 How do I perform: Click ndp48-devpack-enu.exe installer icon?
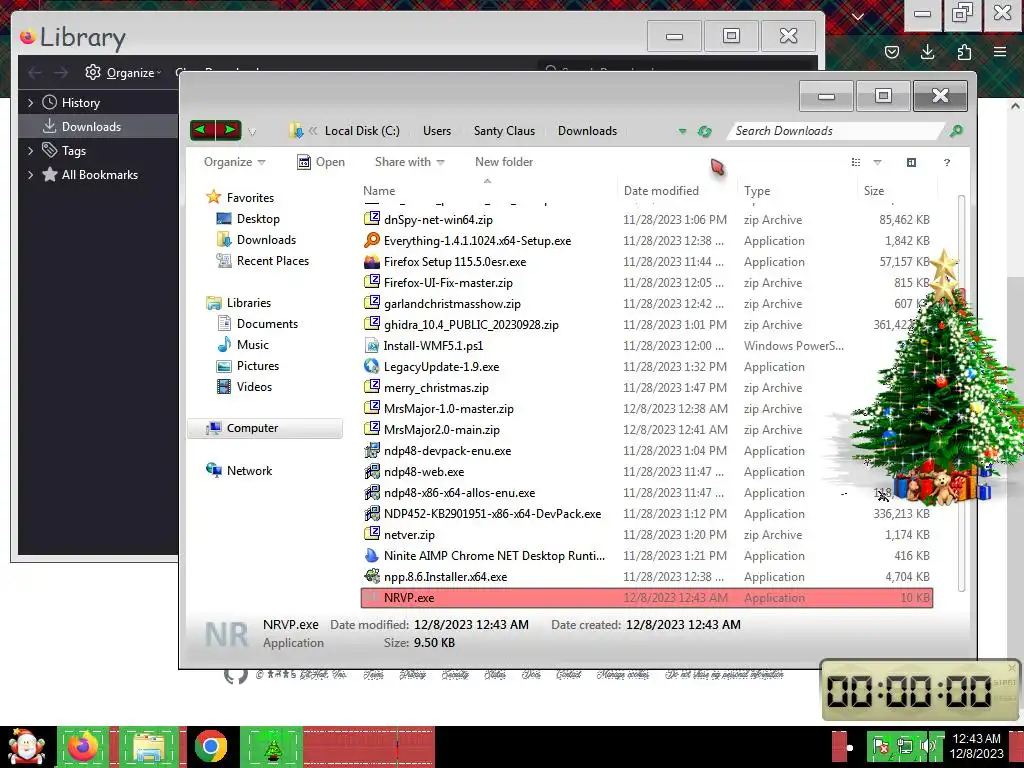click(372, 451)
